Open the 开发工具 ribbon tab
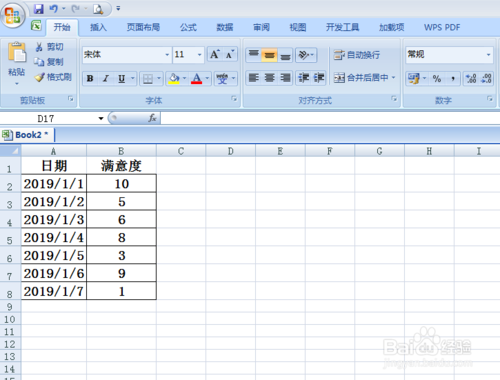This screenshot has width=500, height=380. click(x=342, y=27)
